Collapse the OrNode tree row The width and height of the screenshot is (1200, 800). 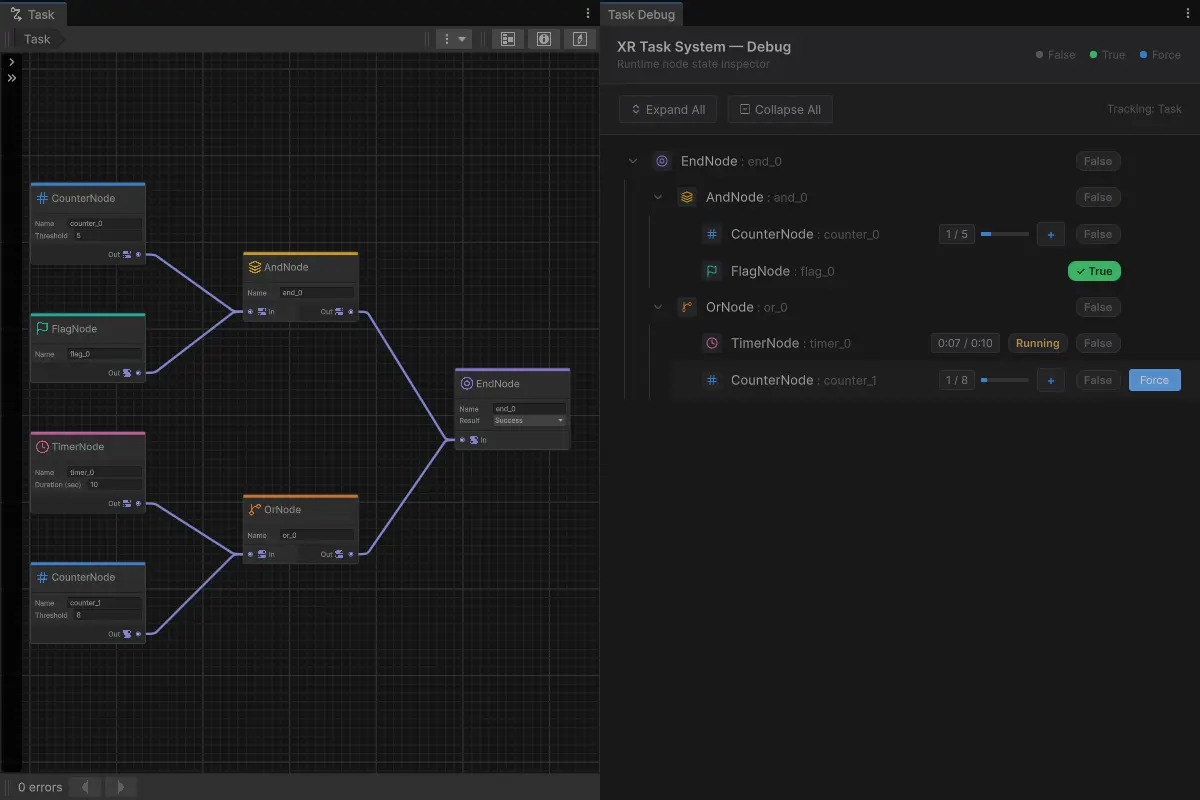point(658,307)
